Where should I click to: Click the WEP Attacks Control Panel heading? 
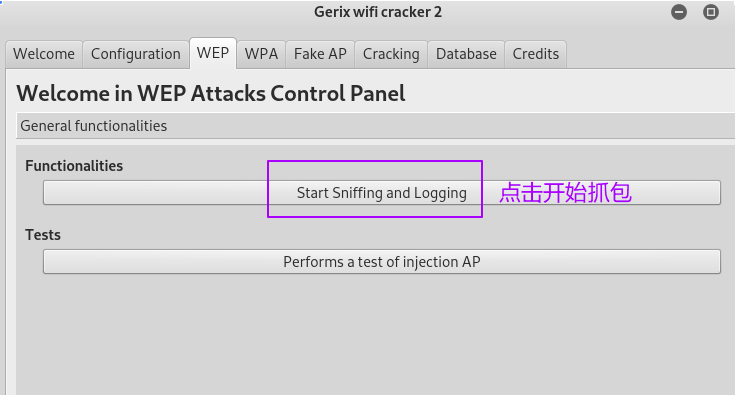[x=211, y=93]
